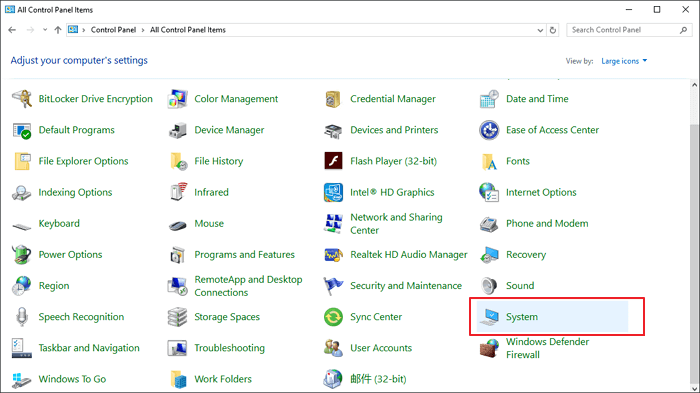
Task: Click the vertical scrollbar down arrow
Action: point(694,388)
